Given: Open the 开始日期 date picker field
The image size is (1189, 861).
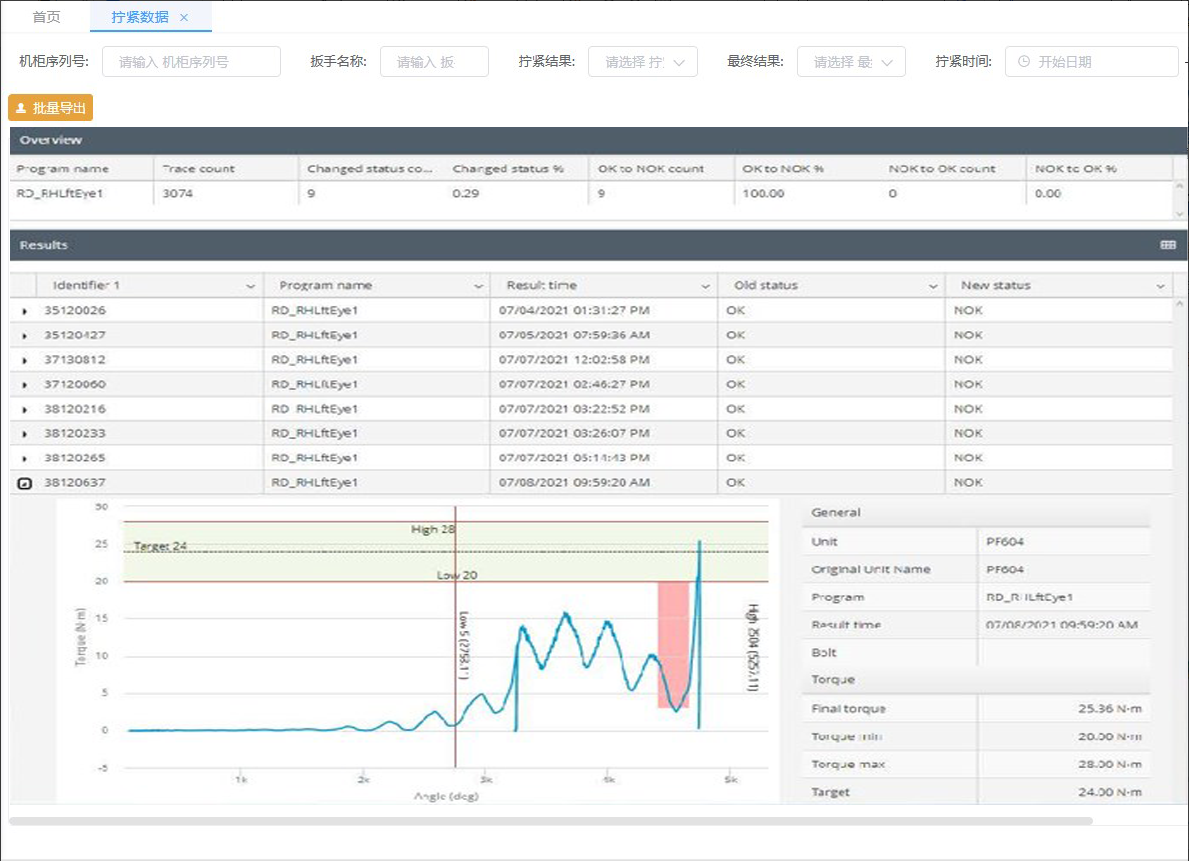Looking at the screenshot, I should [x=1091, y=61].
